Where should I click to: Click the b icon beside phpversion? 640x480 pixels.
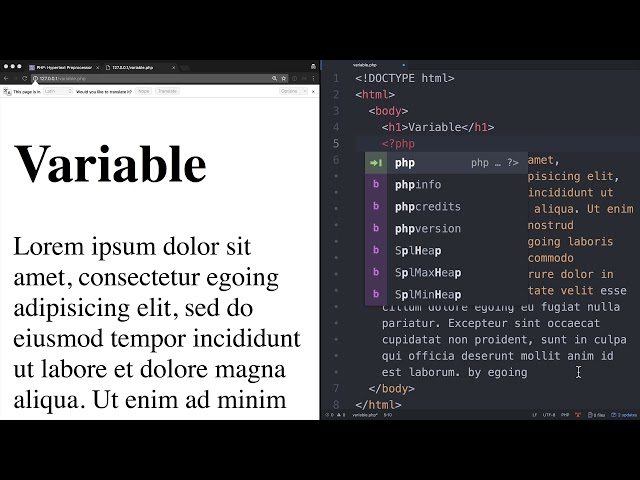[x=376, y=229]
